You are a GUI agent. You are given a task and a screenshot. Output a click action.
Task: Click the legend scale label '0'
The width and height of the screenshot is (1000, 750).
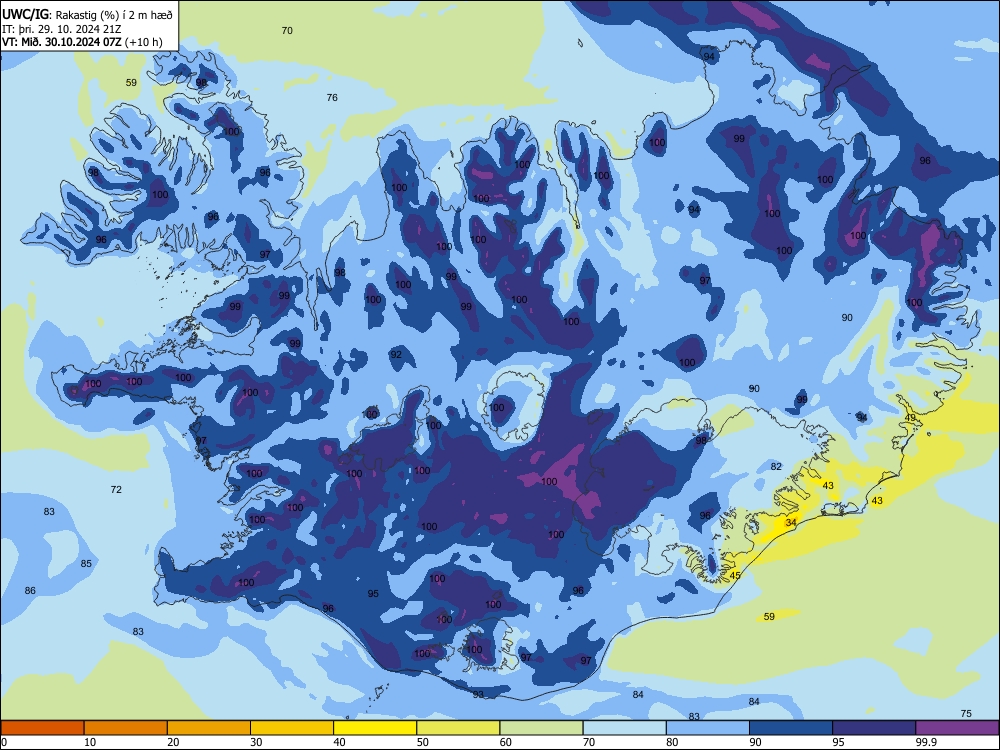click(4, 742)
